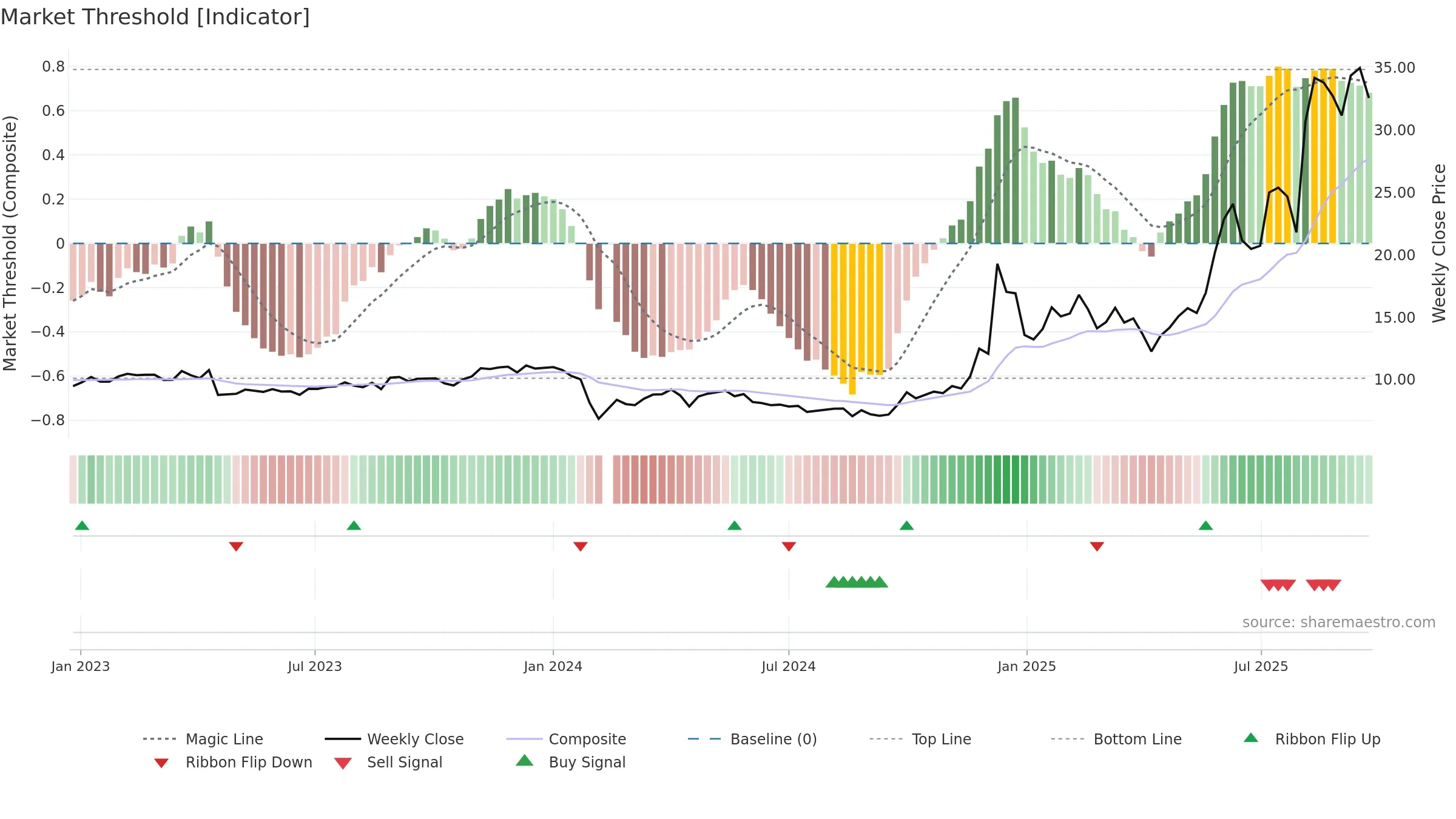Click the Ribbon Flip Up marker in August 2023
Image resolution: width=1456 pixels, height=819 pixels.
354,525
